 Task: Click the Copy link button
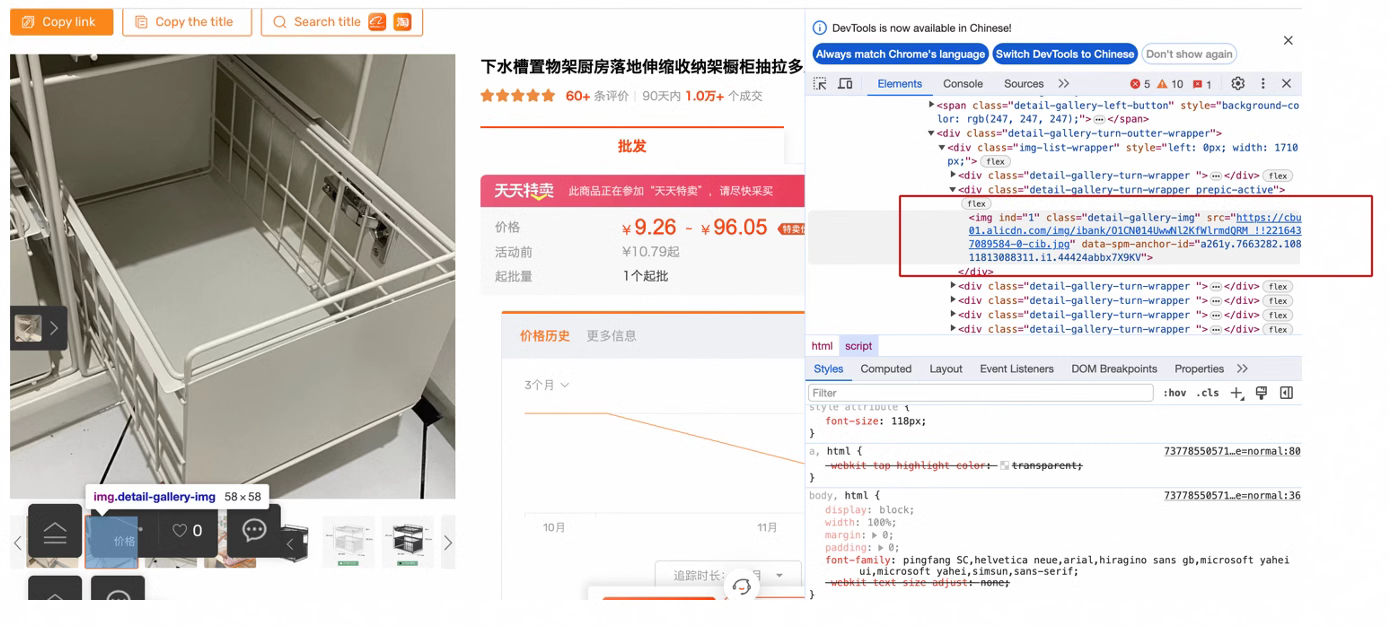click(x=61, y=21)
